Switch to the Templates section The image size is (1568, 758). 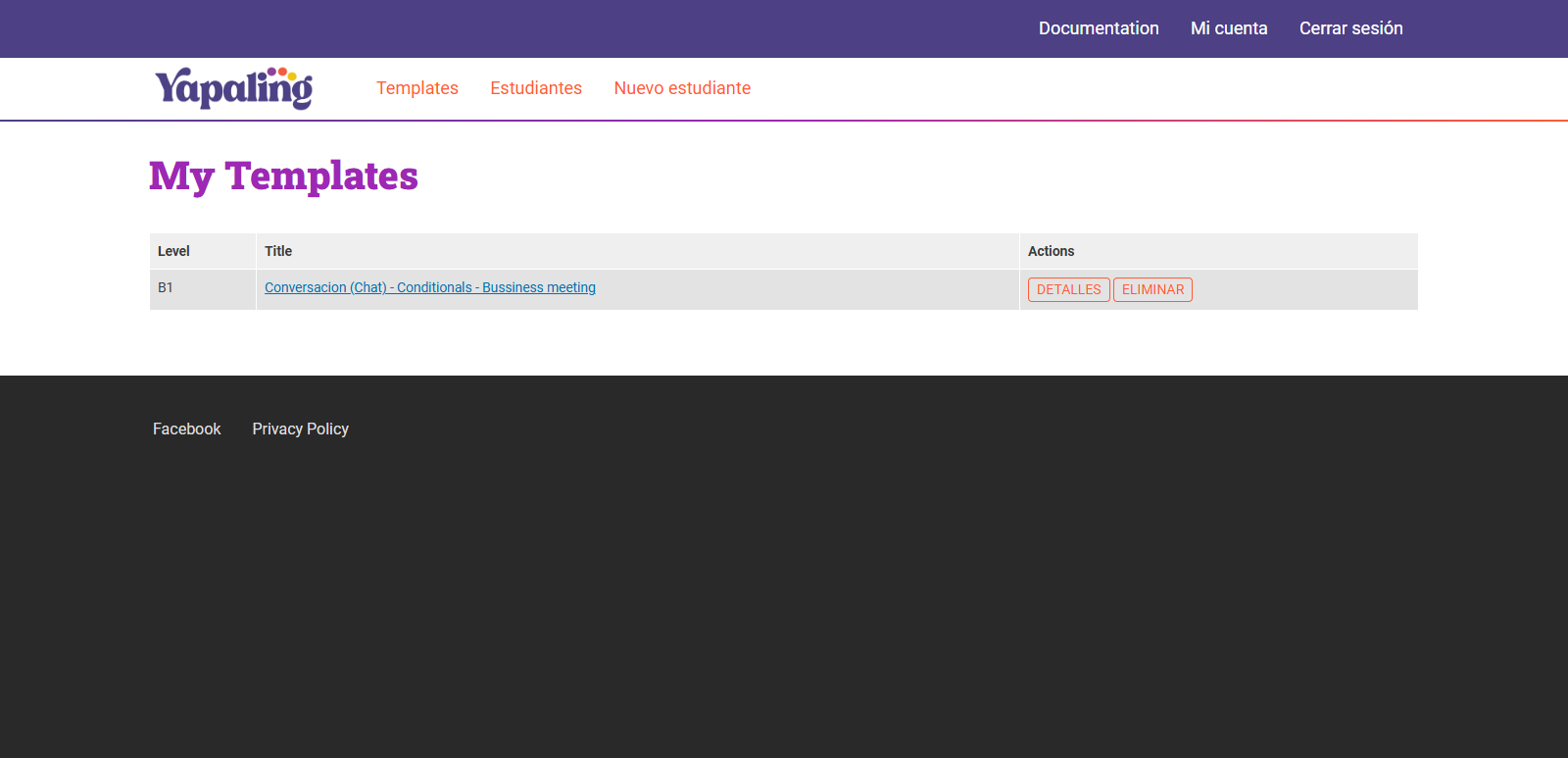(417, 88)
